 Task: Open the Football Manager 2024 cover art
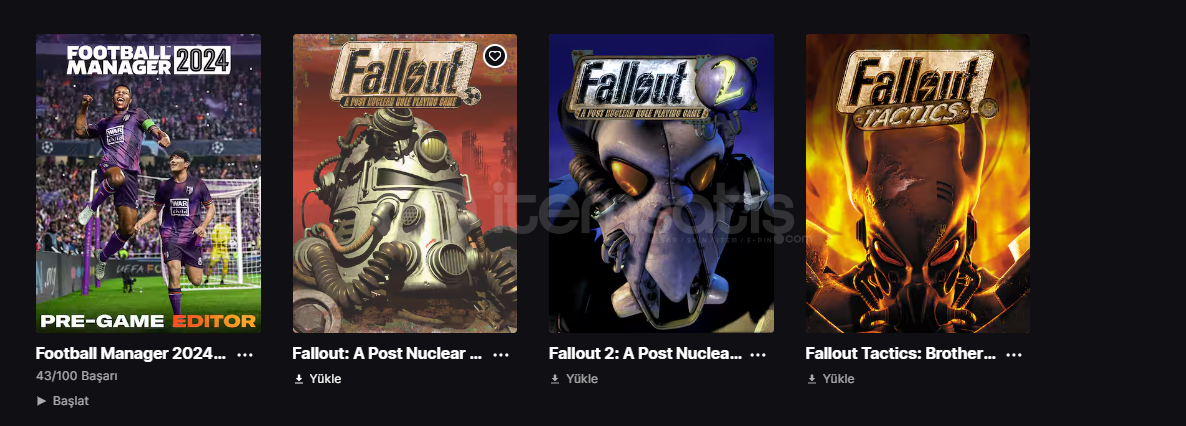pos(148,183)
